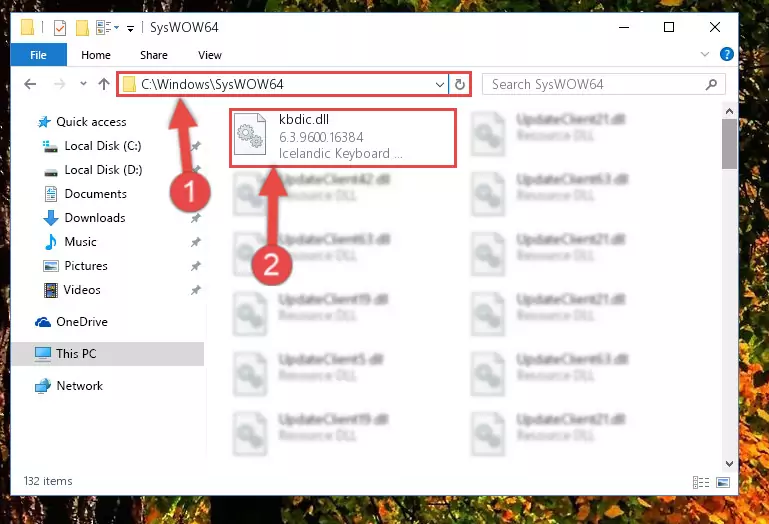The image size is (769, 524).
Task: Switch to Large icons view in status bar
Action: (723, 482)
